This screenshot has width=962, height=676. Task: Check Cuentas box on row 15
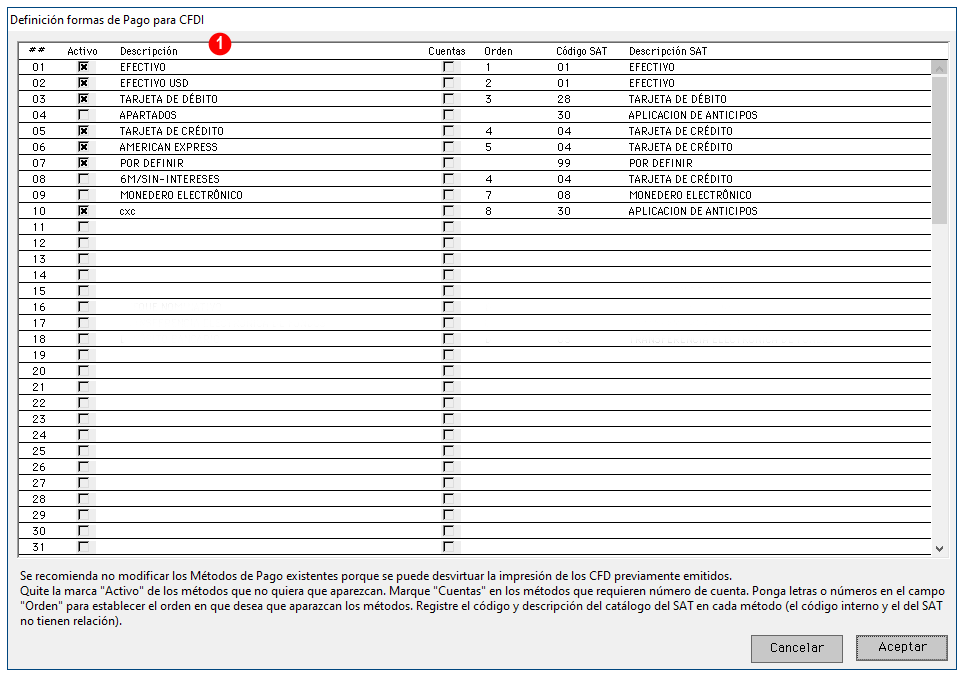[448, 290]
